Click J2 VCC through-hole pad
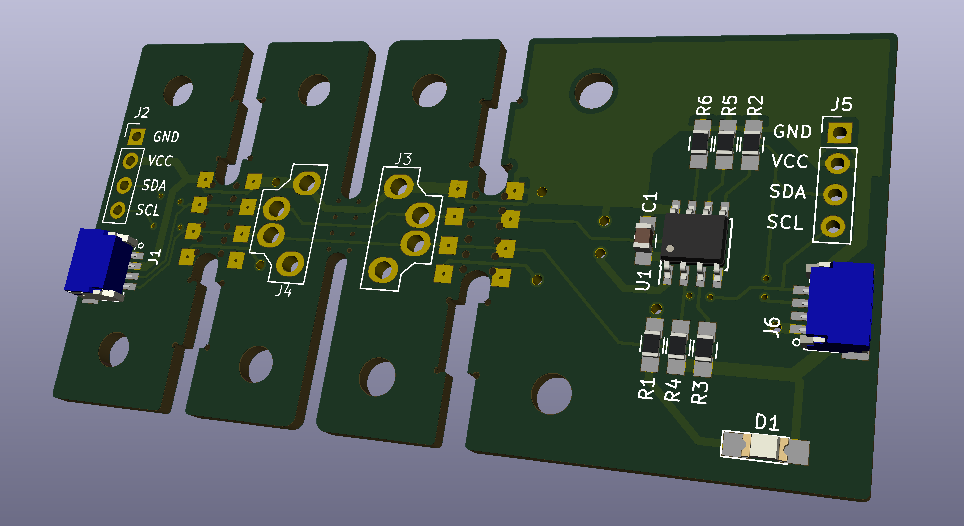Screen dimensions: 964x526 [130, 161]
